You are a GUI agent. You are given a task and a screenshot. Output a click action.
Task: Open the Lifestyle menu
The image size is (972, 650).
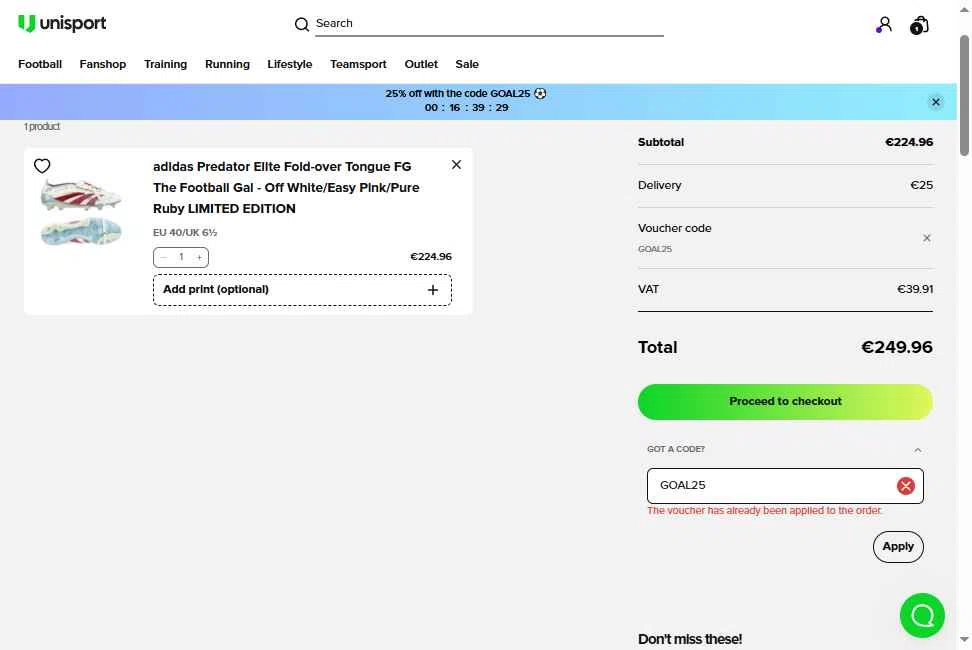(x=289, y=64)
